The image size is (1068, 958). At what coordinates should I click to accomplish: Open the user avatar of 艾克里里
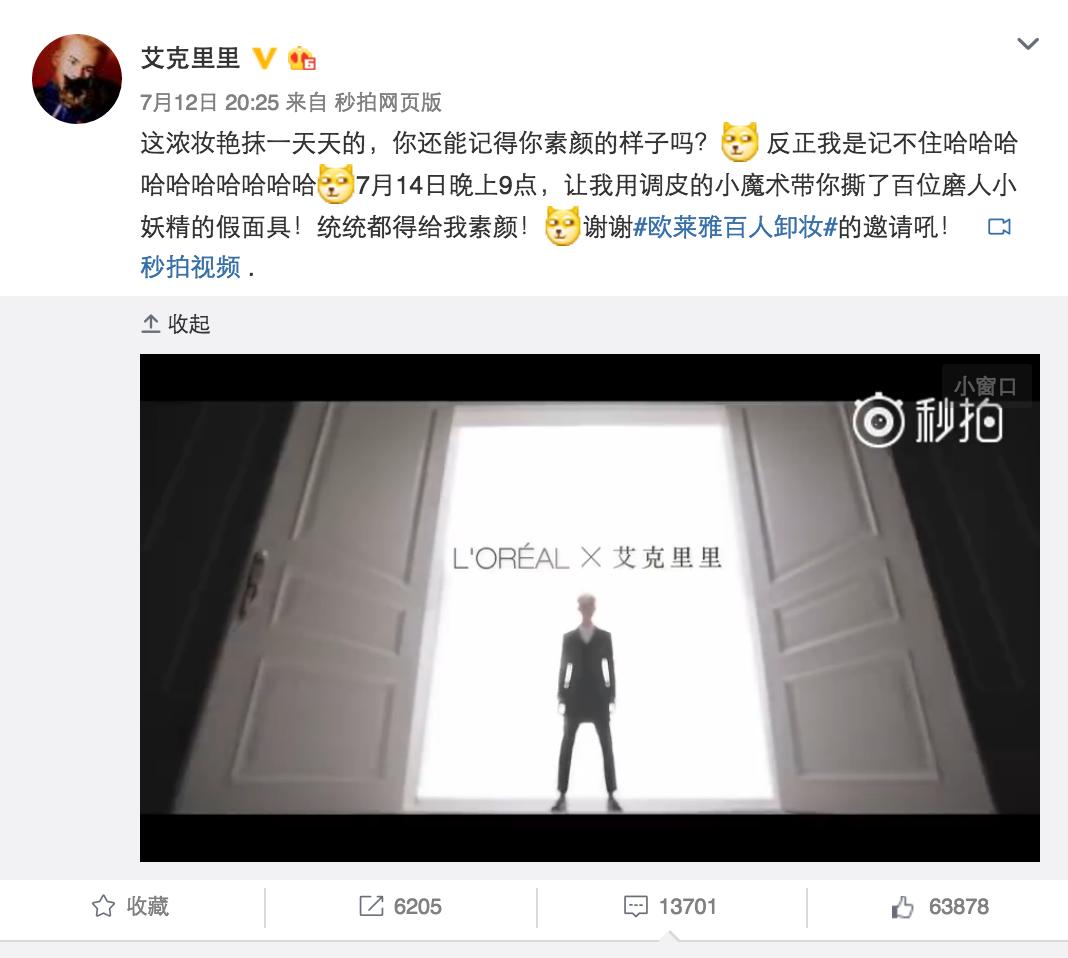[x=77, y=79]
